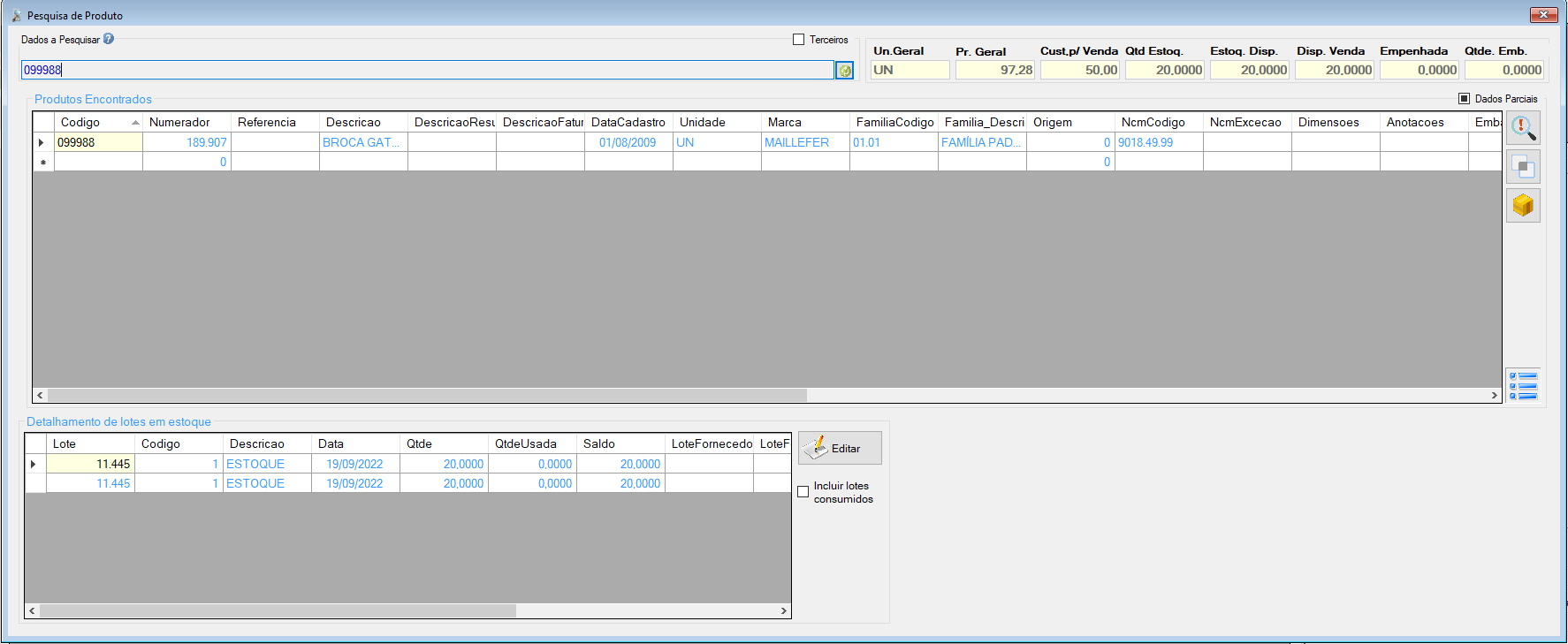Click the help icon next to Dados a Pesquisar

pyautogui.click(x=109, y=39)
